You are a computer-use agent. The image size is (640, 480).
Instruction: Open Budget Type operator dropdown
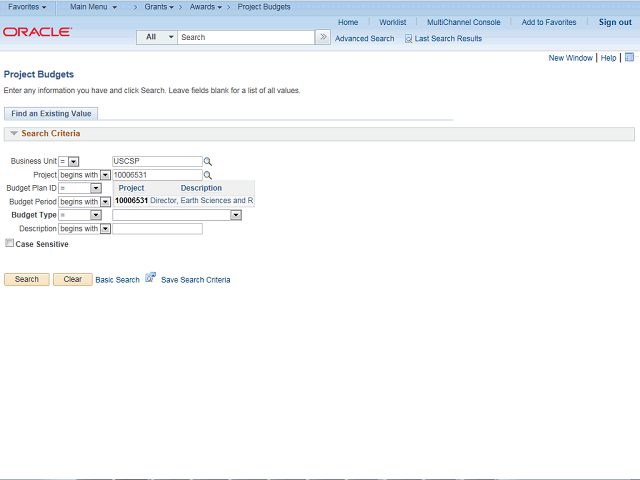pos(96,215)
